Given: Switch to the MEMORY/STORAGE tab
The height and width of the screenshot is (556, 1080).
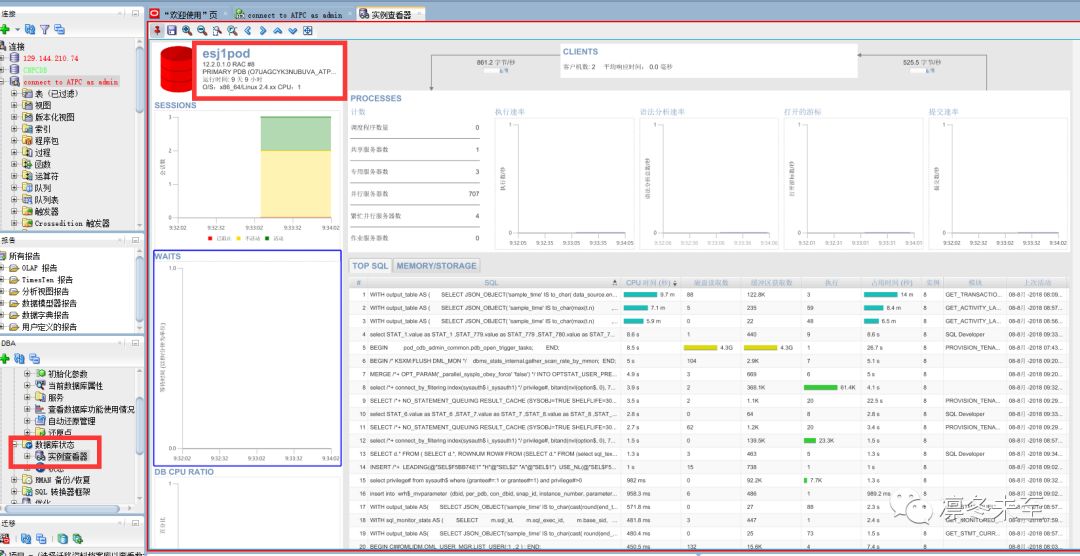Looking at the screenshot, I should [x=436, y=266].
